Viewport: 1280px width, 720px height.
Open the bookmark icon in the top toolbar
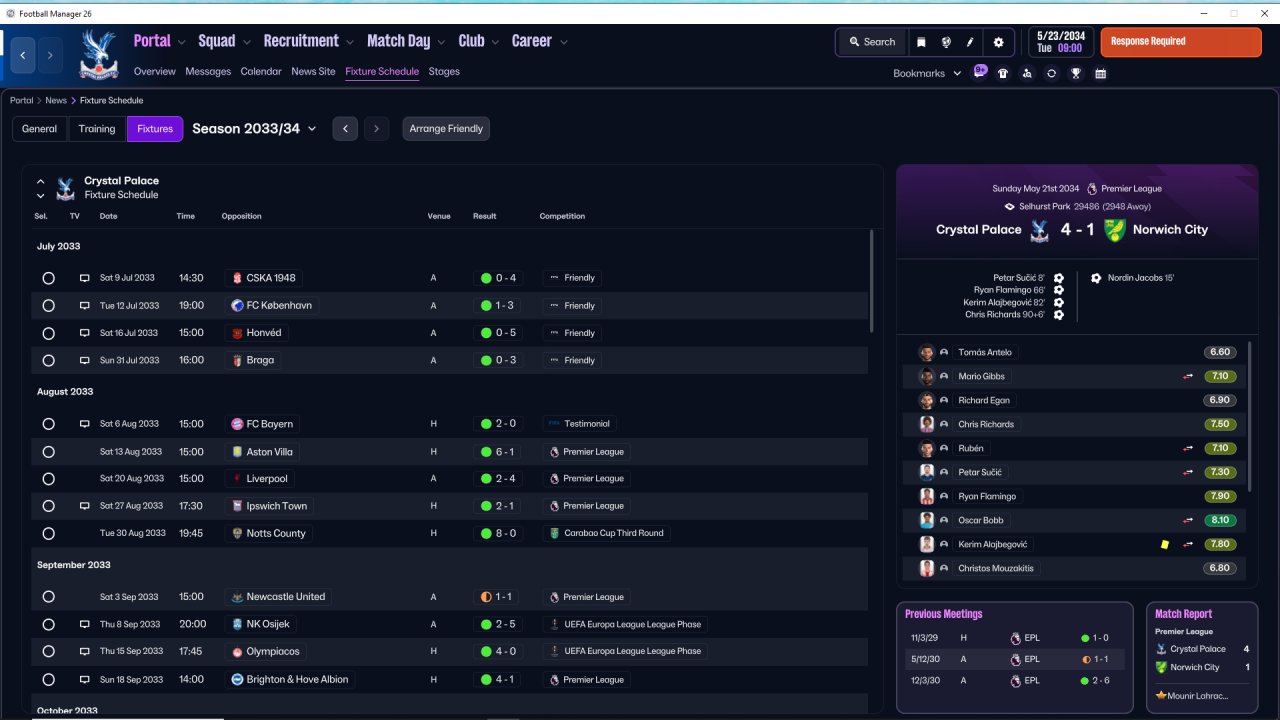pyautogui.click(x=921, y=42)
